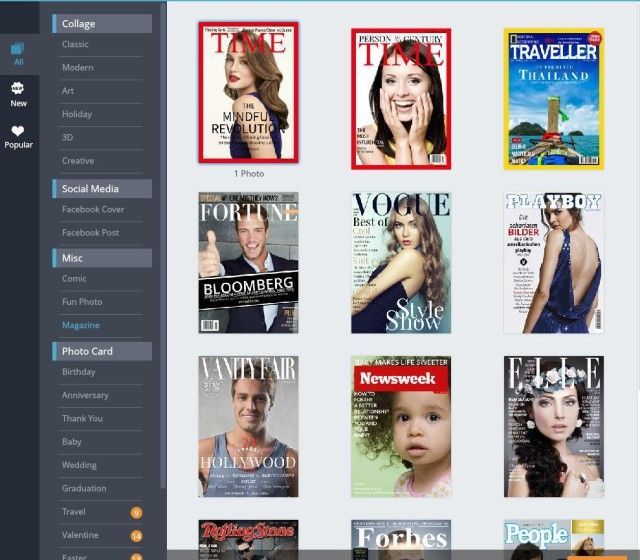Open the Travel badge showing 9

click(x=137, y=512)
